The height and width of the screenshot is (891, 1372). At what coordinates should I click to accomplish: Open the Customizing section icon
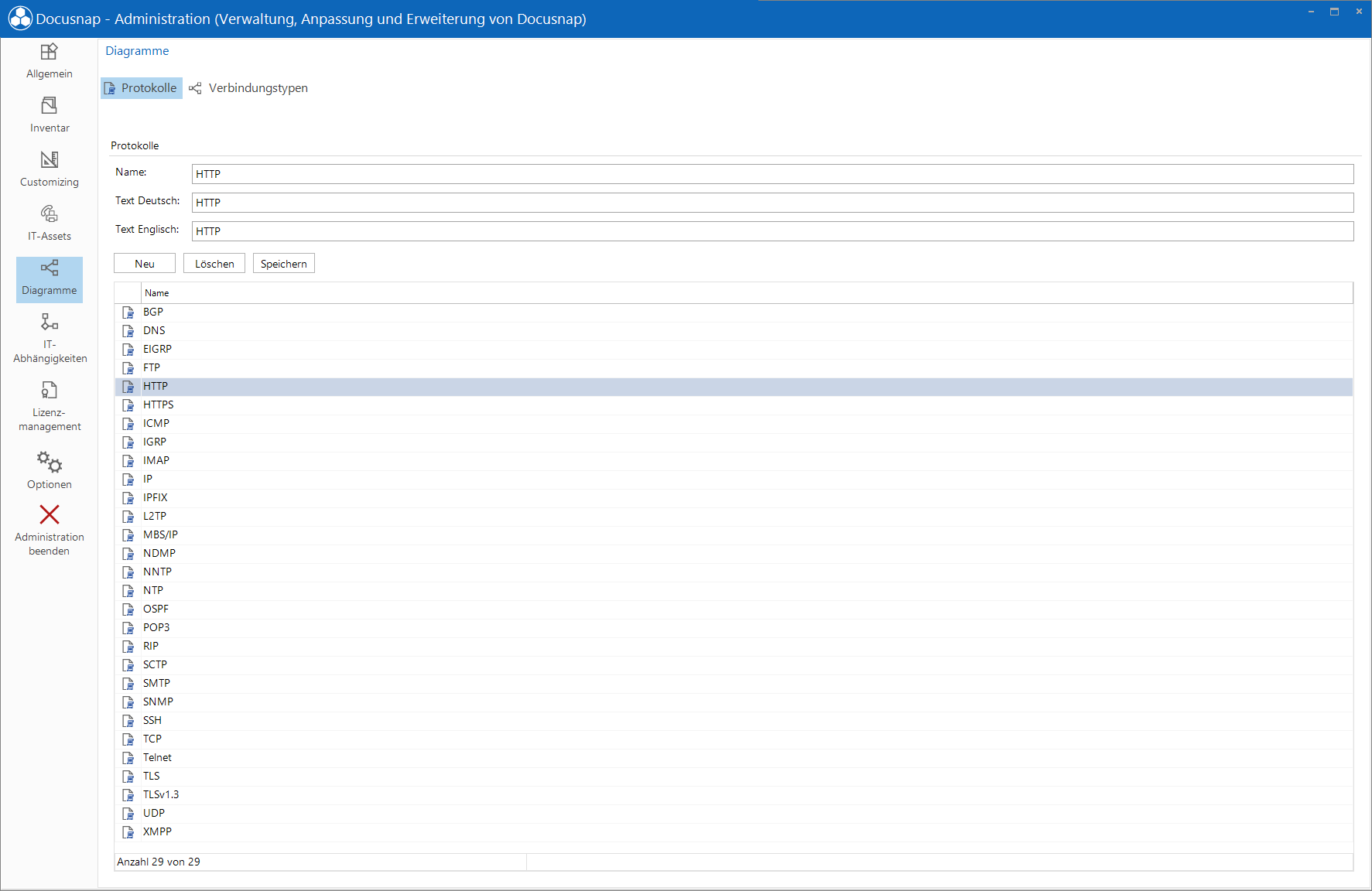click(49, 159)
